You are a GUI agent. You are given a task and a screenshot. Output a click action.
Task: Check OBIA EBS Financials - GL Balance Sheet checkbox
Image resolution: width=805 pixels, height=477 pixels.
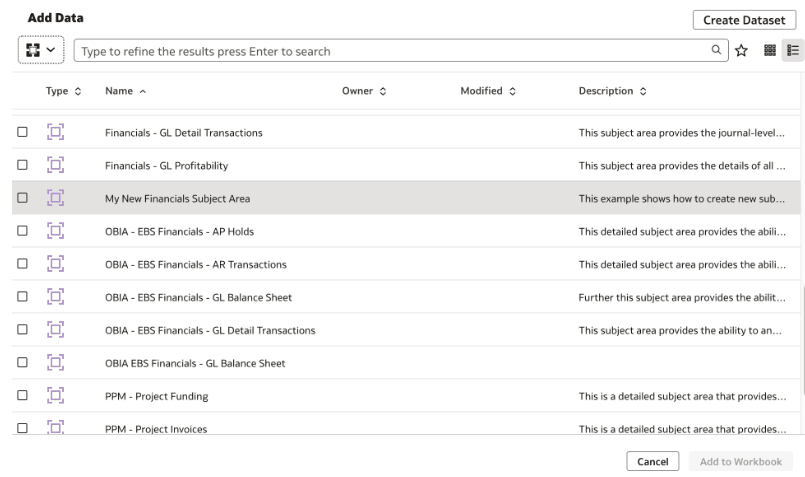tap(22, 362)
